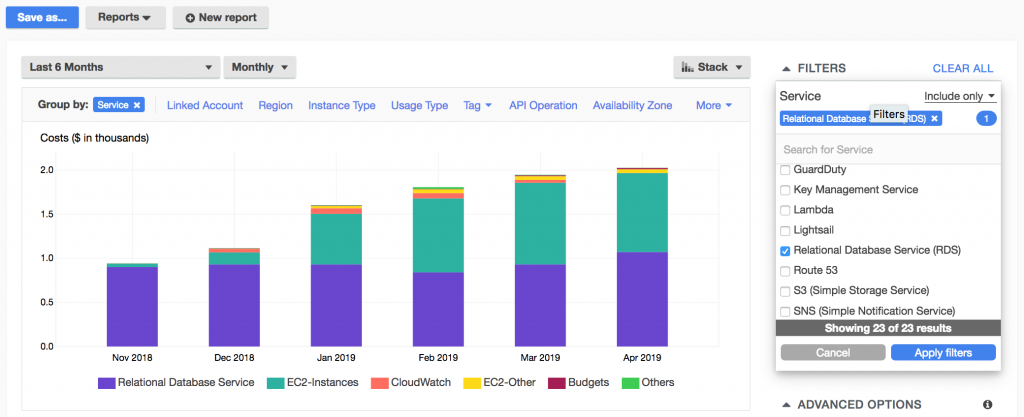Click the plus icon on New report
1024x417 pixels.
(190, 18)
